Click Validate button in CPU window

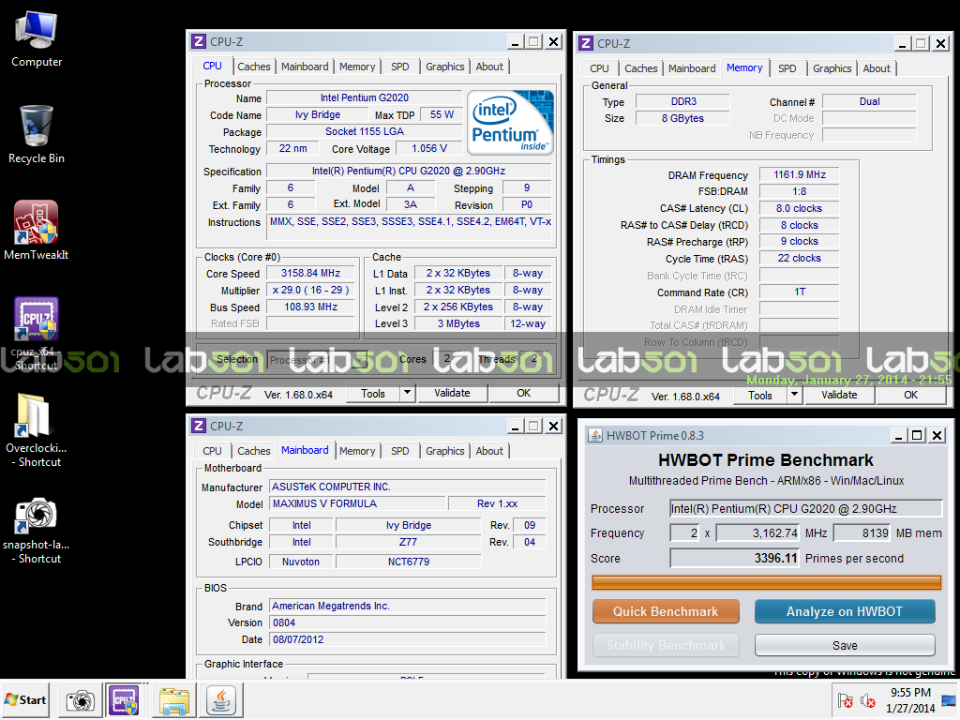pyautogui.click(x=452, y=394)
